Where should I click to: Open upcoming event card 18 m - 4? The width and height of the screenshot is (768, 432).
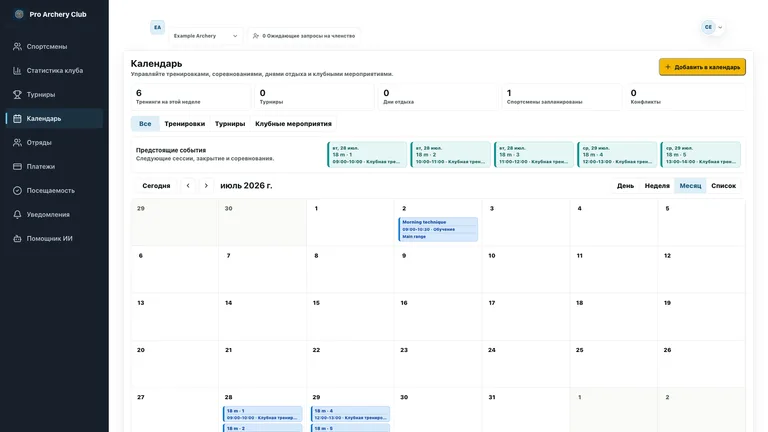[617, 155]
